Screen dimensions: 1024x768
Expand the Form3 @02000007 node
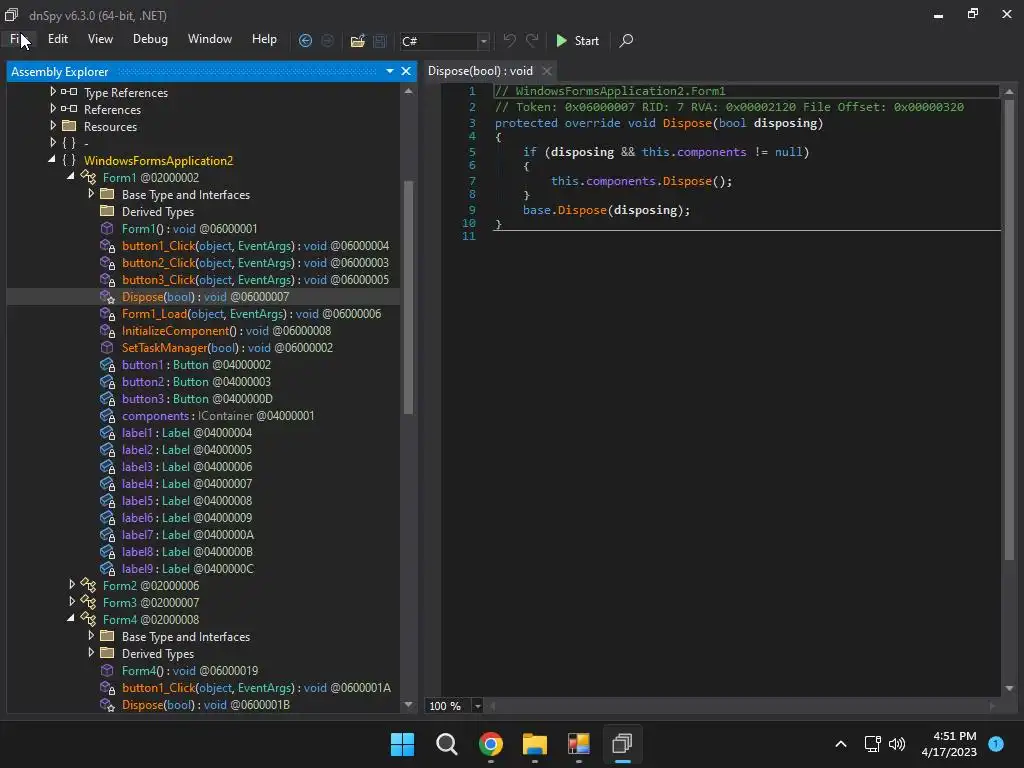pyautogui.click(x=72, y=602)
